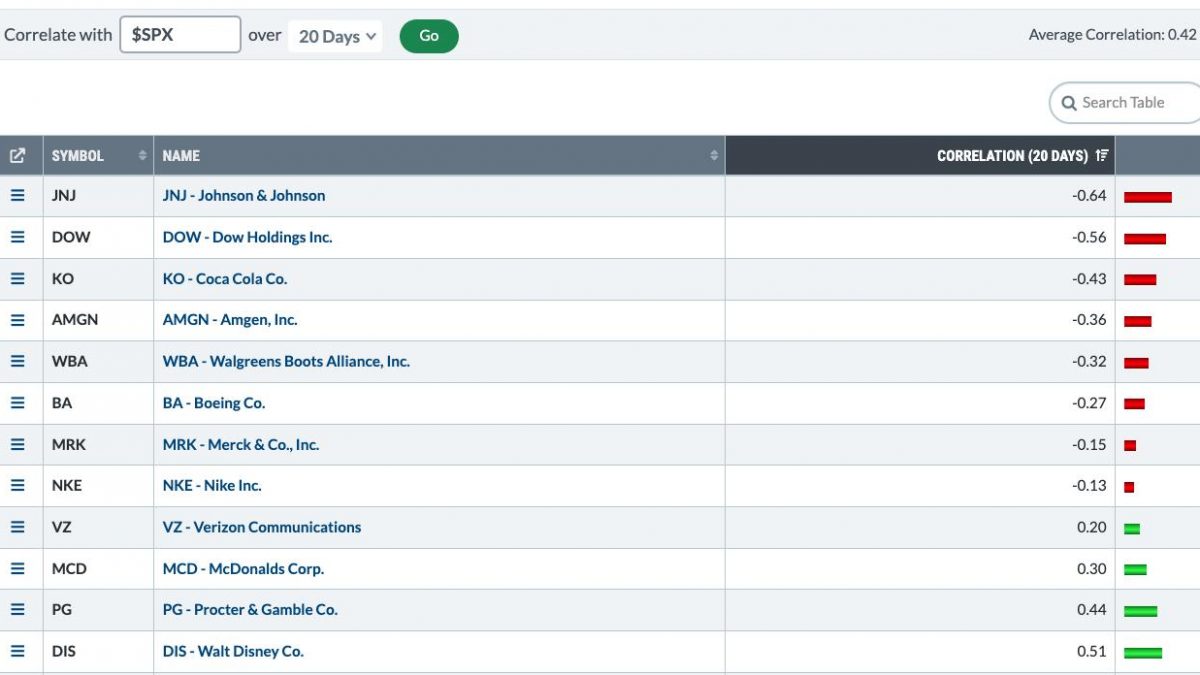Click the -0.64 correlation value
Screen dimensions: 1200x675
pos(1089,196)
